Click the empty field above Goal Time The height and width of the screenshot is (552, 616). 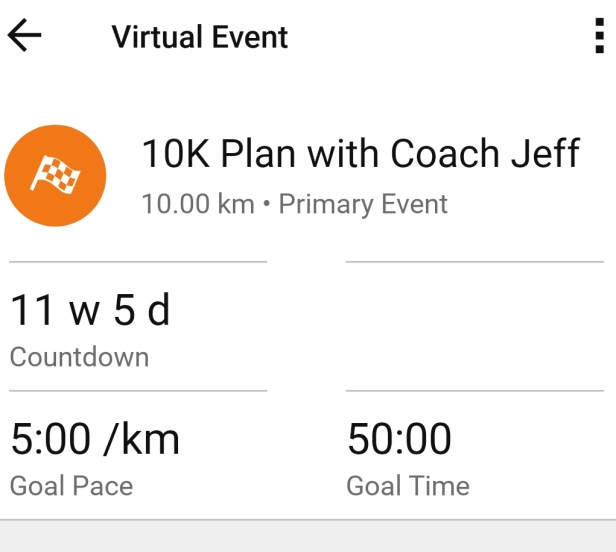474,325
